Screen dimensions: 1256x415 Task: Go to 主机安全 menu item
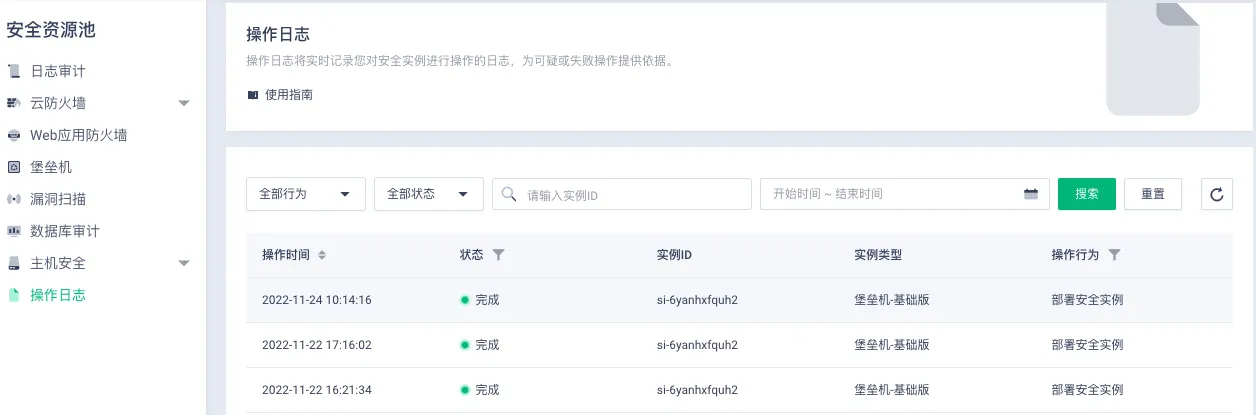58,263
